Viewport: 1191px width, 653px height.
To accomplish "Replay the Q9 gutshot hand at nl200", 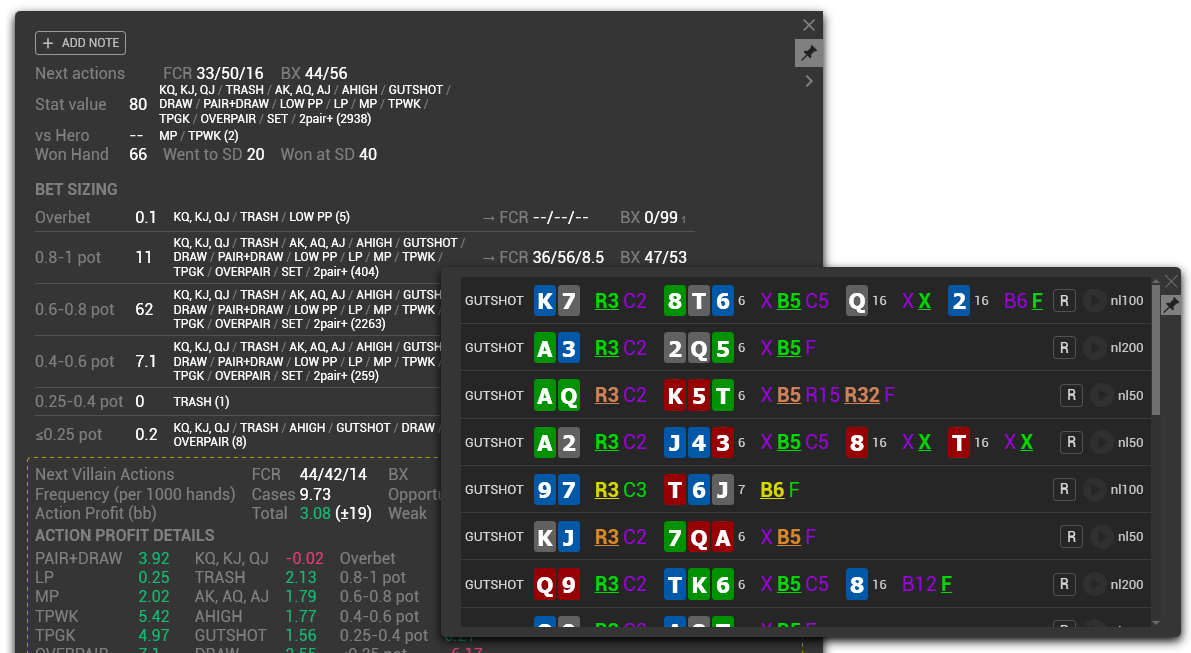I will [1095, 584].
